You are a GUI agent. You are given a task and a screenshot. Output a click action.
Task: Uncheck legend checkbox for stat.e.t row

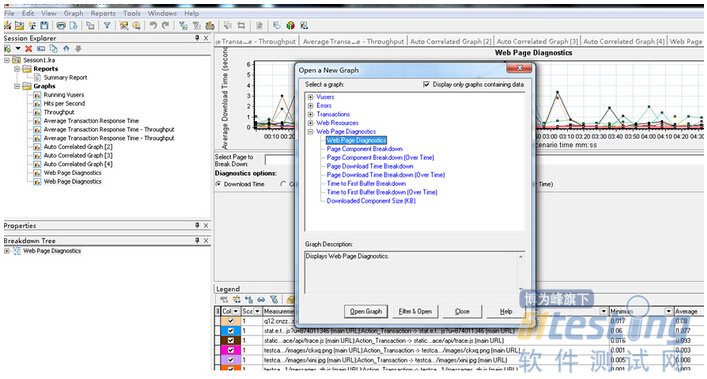coord(231,331)
